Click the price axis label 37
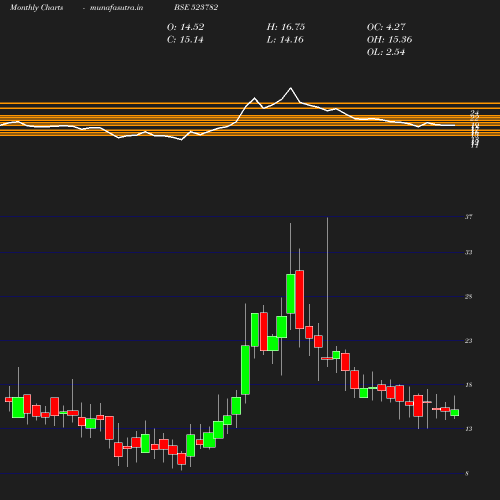The height and width of the screenshot is (500, 500). [469, 217]
